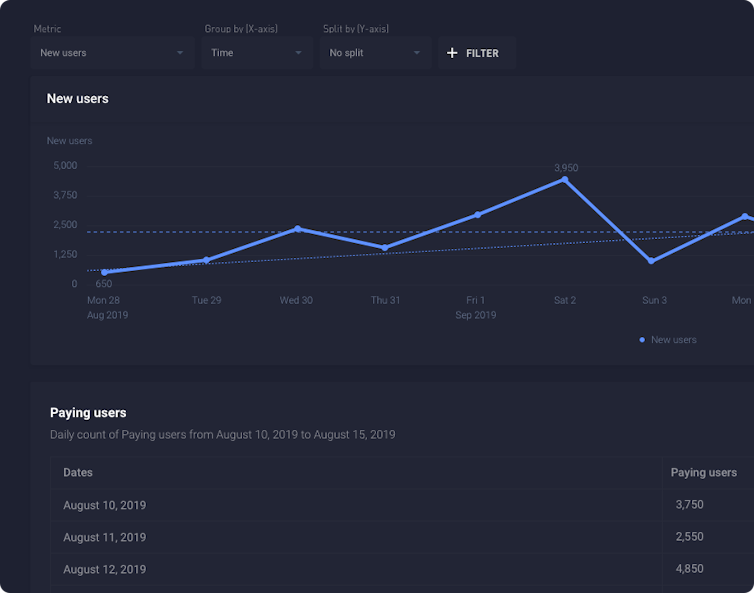The width and height of the screenshot is (754, 593).
Task: Select the Tue 29 data point
Action: point(206,260)
